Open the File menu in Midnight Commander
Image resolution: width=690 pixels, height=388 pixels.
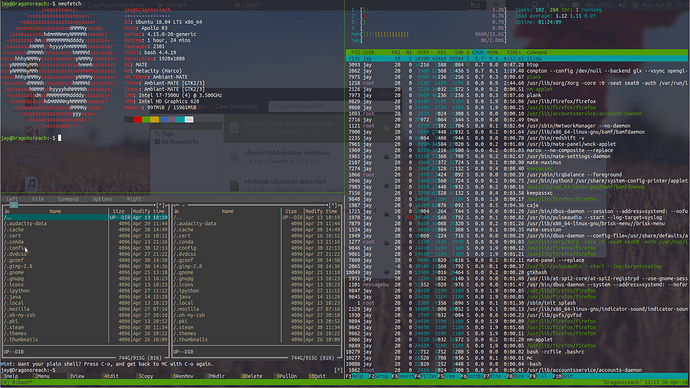tap(38, 199)
